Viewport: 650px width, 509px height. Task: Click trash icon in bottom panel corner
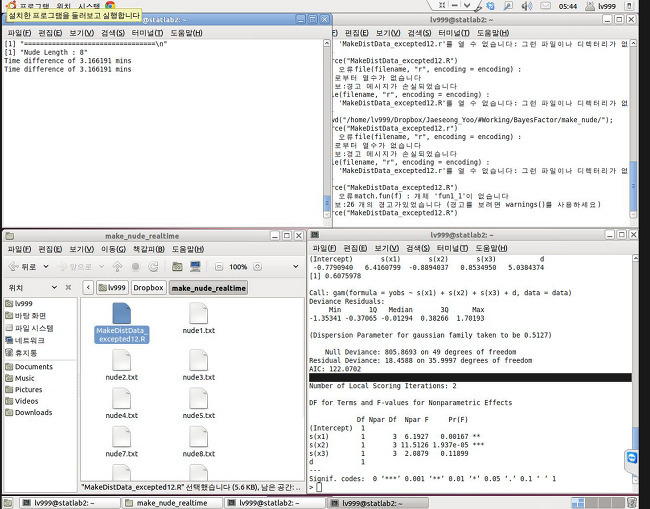[631, 503]
